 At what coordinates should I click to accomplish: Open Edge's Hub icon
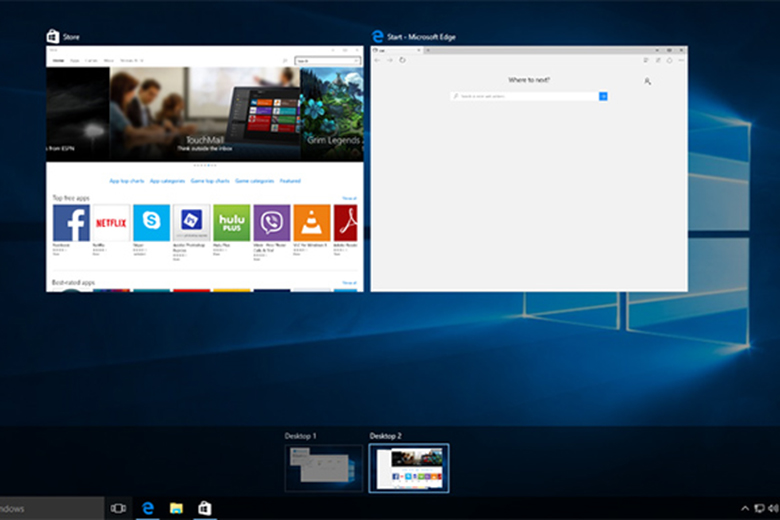click(646, 60)
